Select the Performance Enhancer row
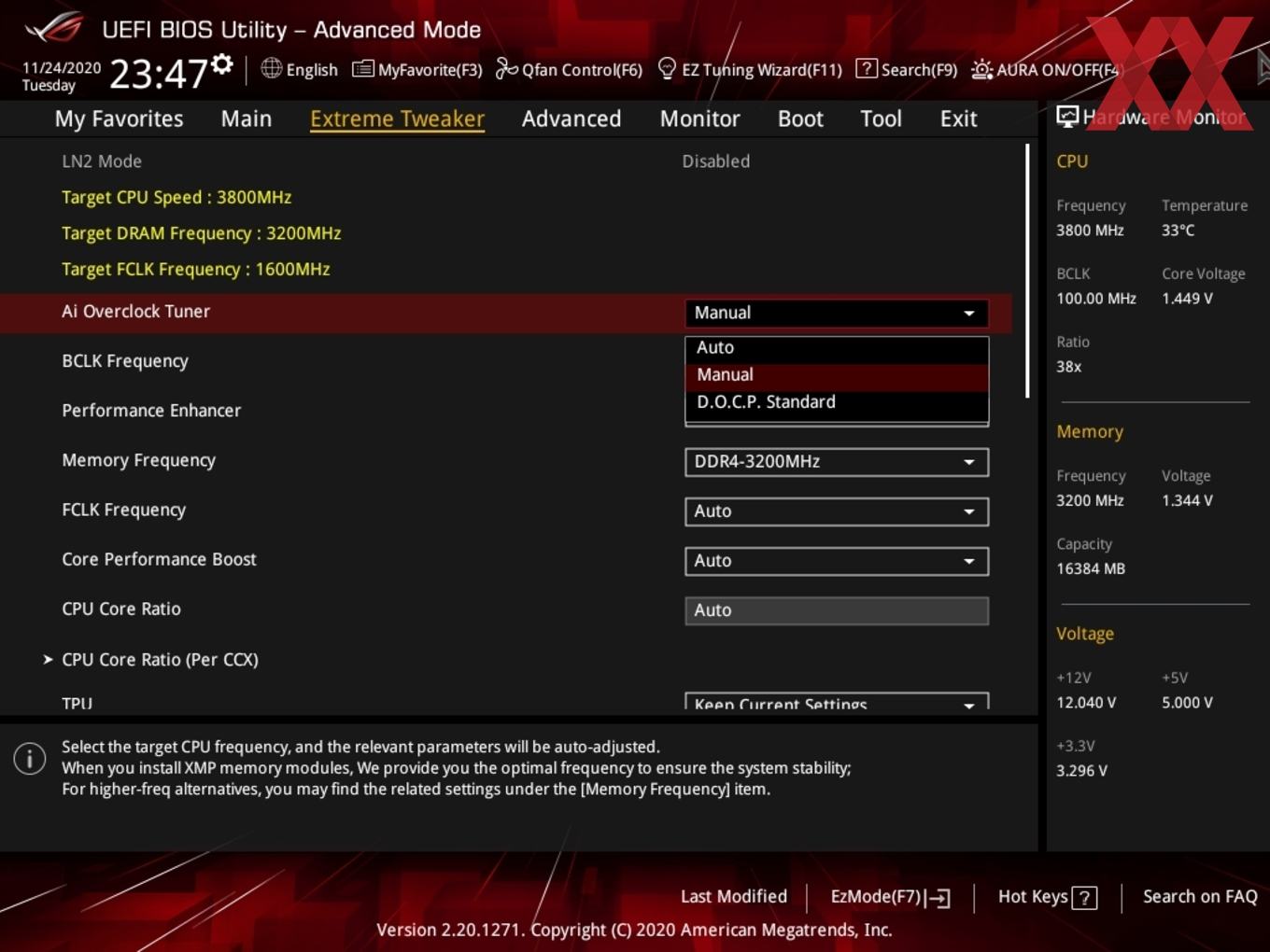The height and width of the screenshot is (952, 1270). (x=151, y=411)
